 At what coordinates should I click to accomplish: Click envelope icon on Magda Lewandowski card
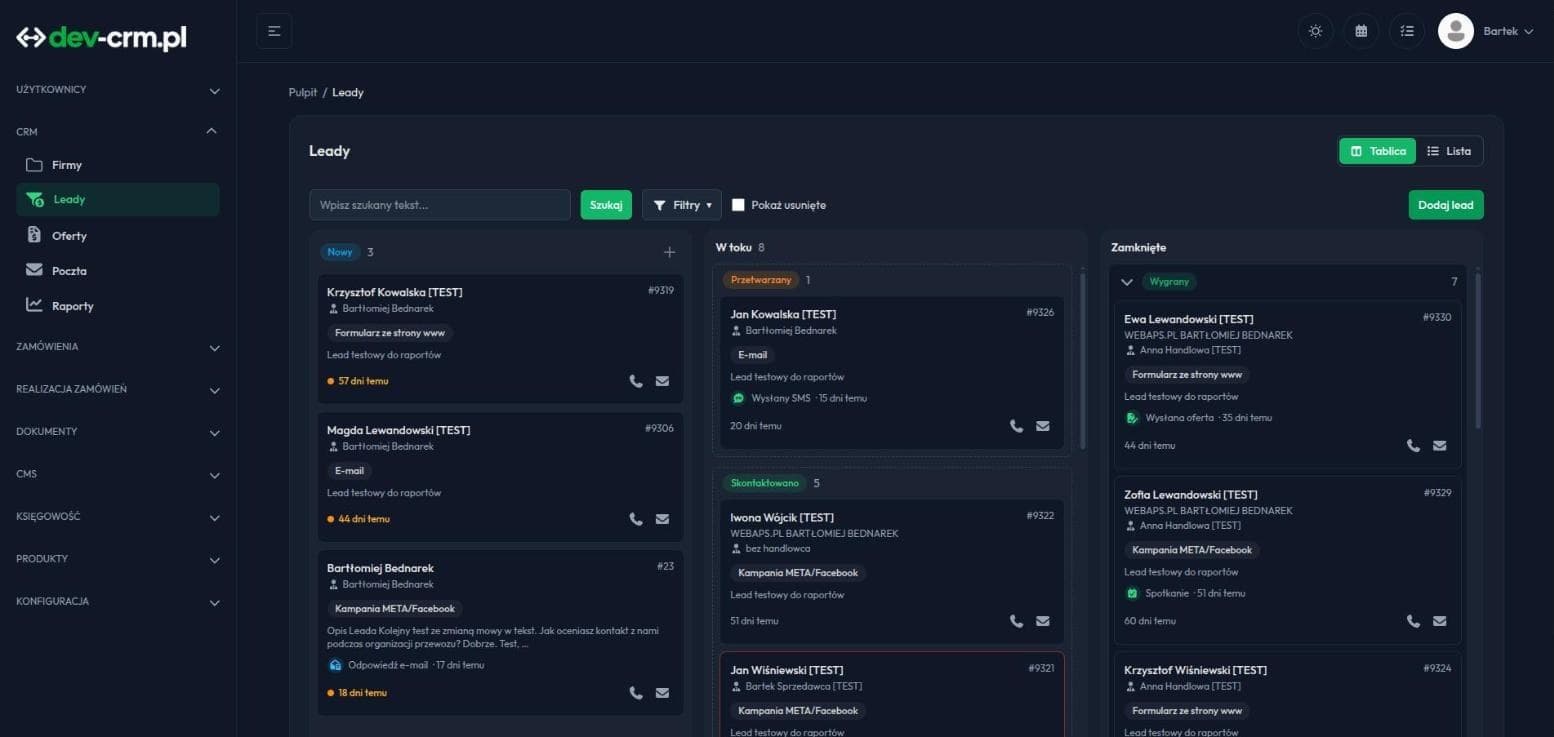[662, 519]
